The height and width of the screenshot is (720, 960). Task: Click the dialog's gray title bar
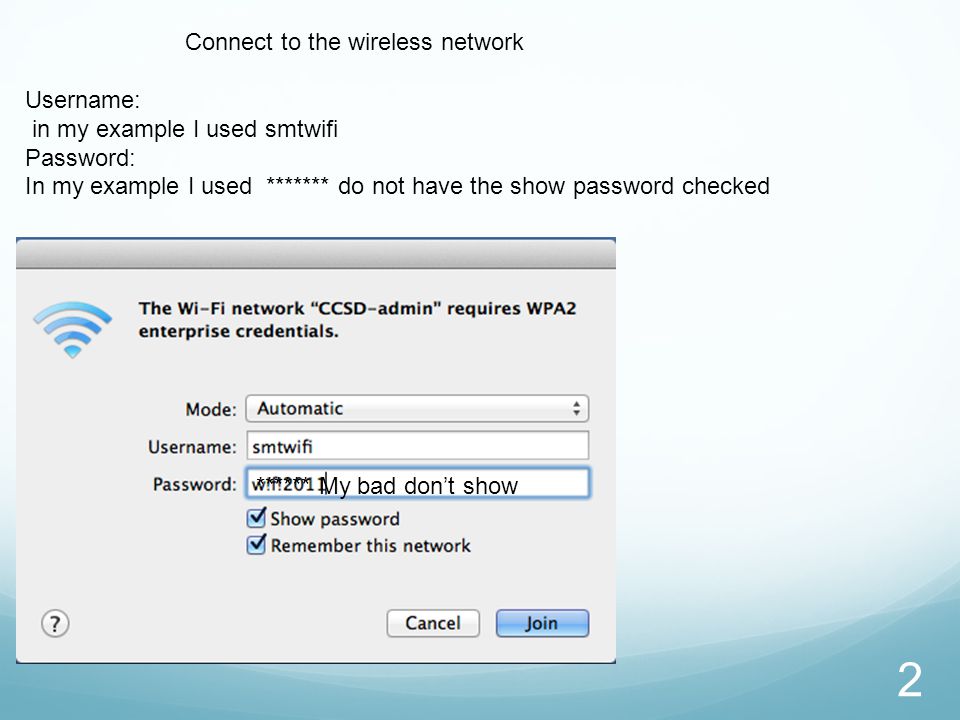[316, 253]
